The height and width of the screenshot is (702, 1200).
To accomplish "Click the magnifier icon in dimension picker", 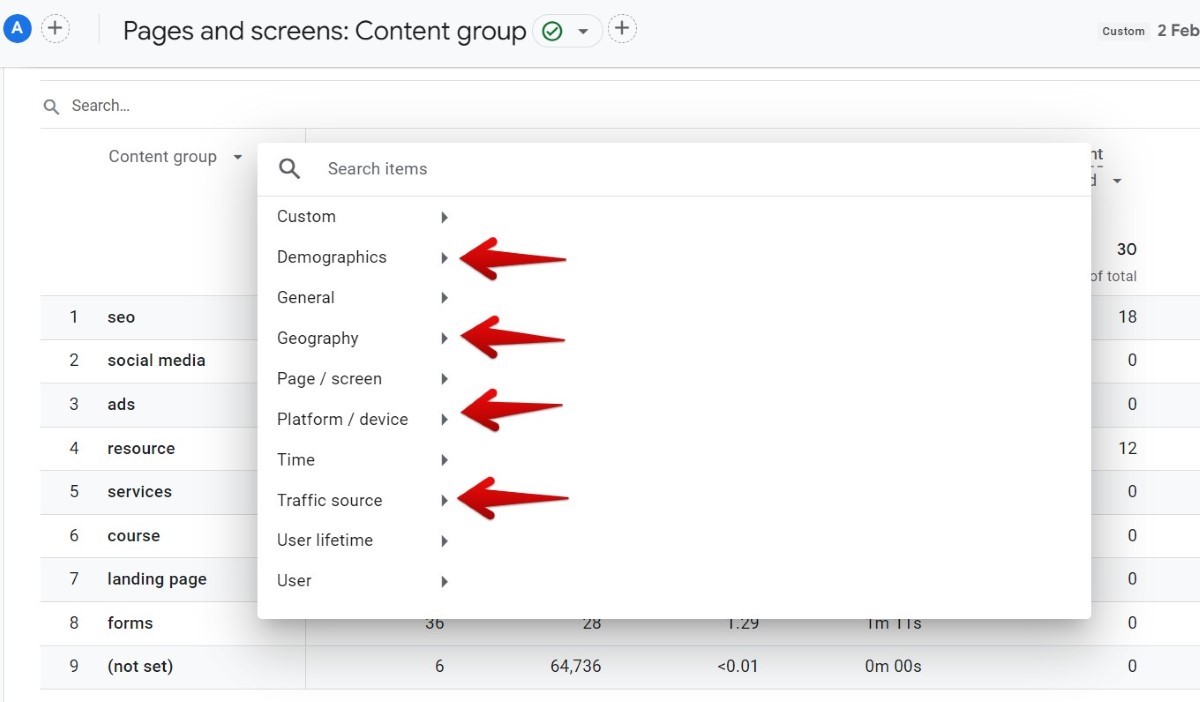I will pyautogui.click(x=290, y=169).
